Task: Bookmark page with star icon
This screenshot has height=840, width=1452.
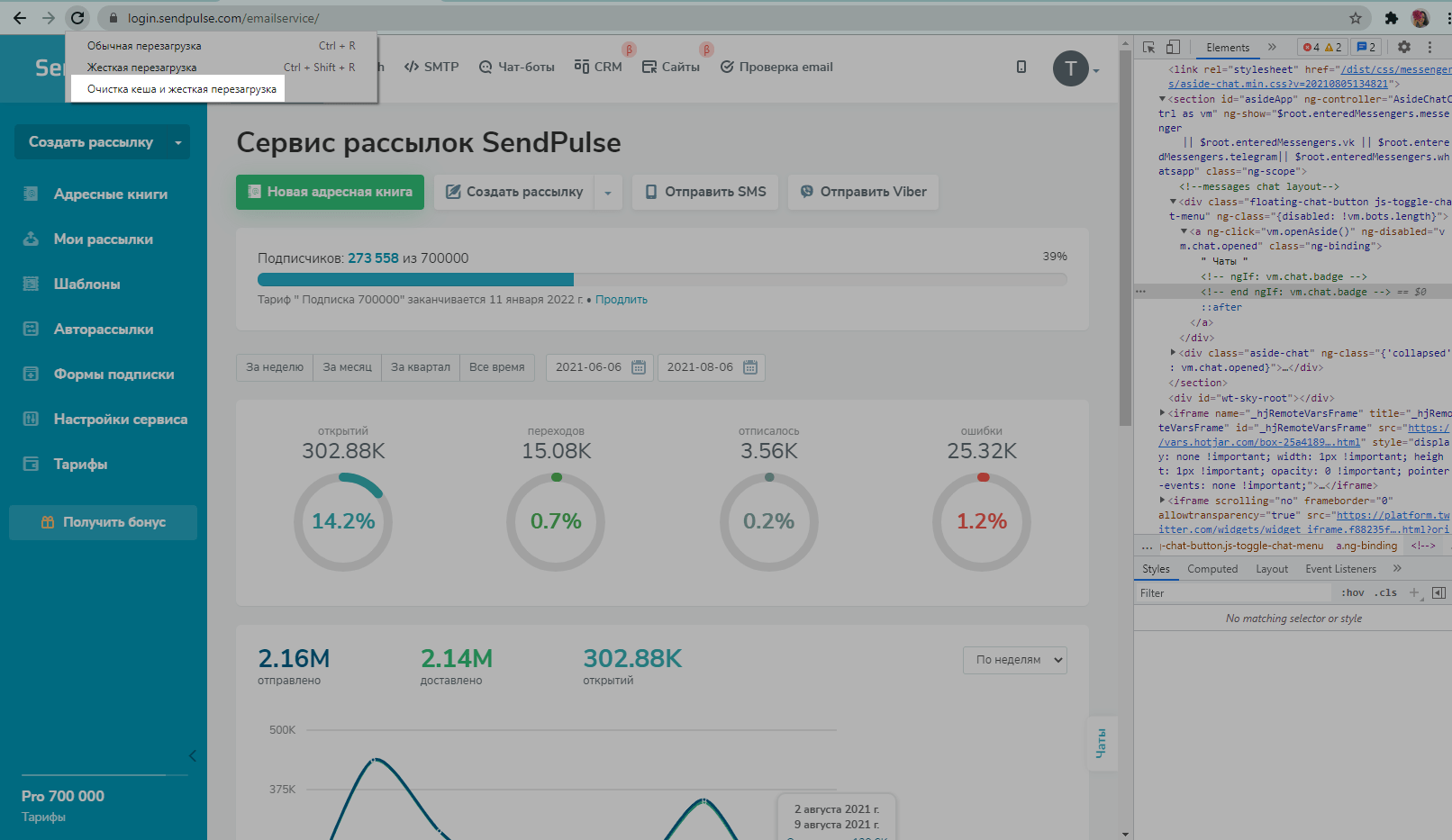Action: tap(1355, 18)
